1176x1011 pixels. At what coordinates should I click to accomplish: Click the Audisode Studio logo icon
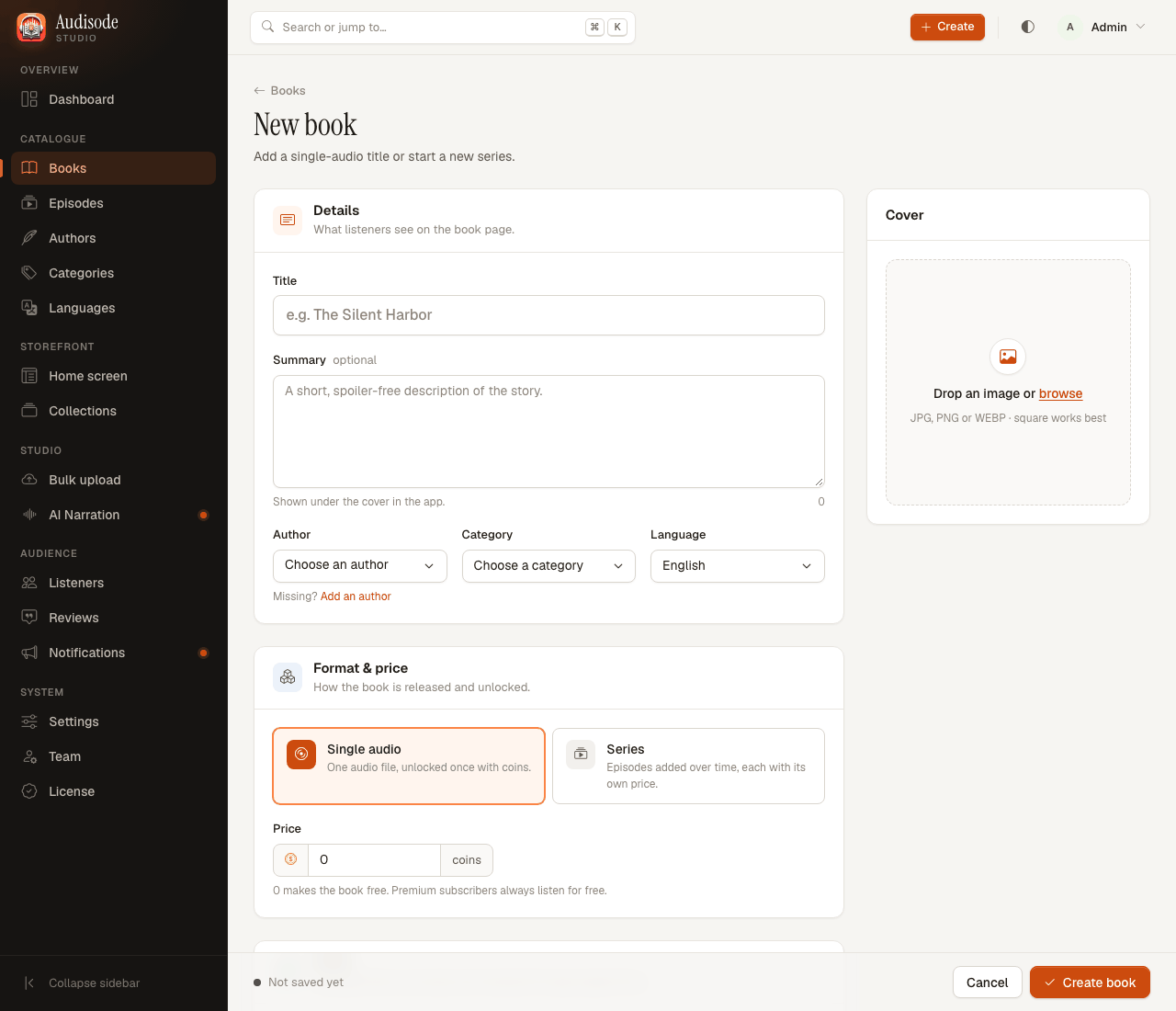pos(31,28)
